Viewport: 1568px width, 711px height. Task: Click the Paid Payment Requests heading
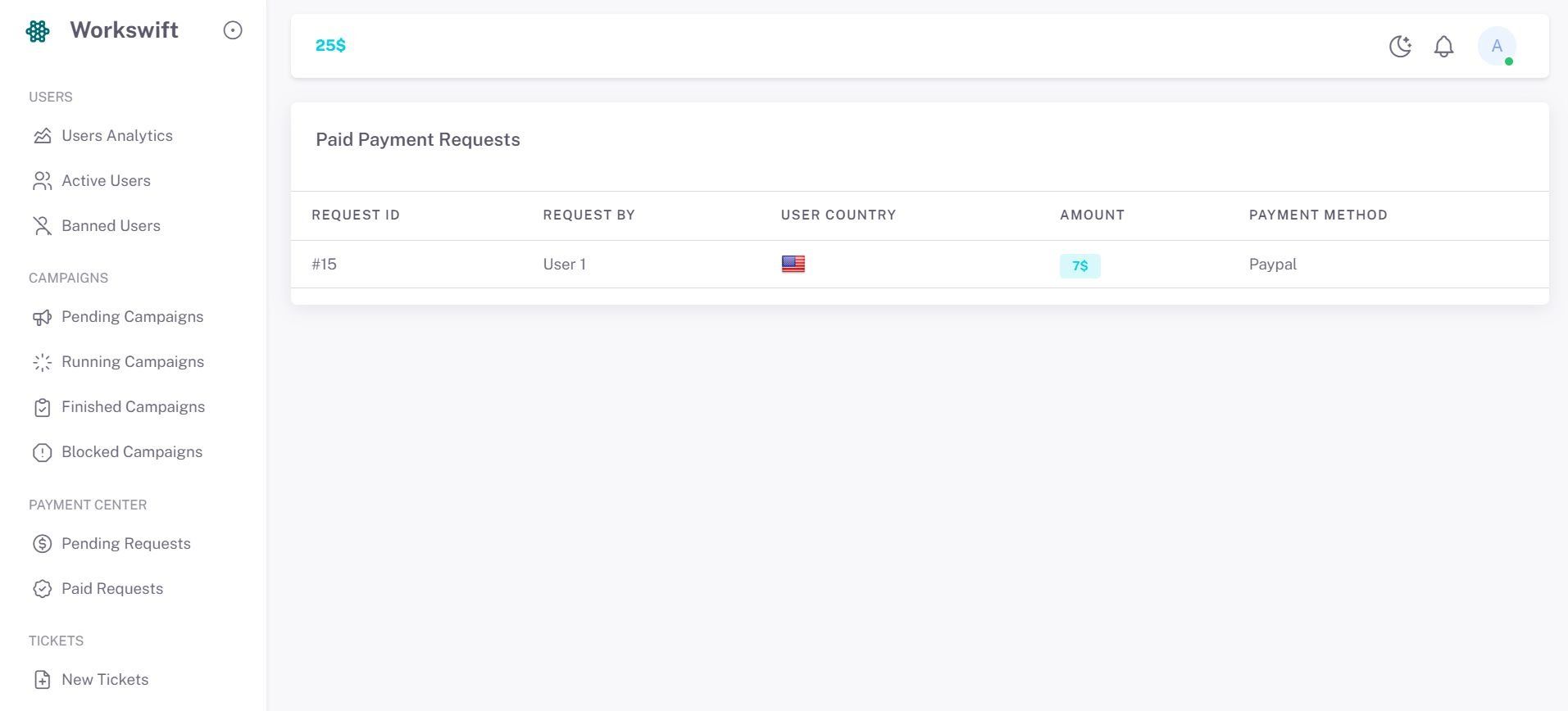(x=418, y=140)
